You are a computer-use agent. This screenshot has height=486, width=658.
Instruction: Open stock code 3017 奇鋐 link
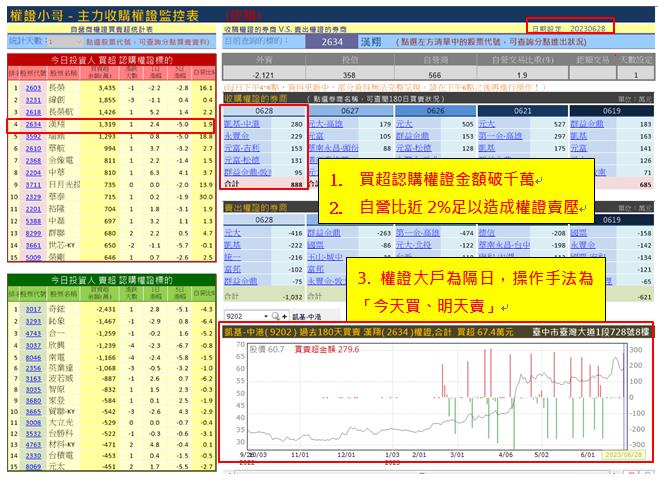tap(33, 309)
